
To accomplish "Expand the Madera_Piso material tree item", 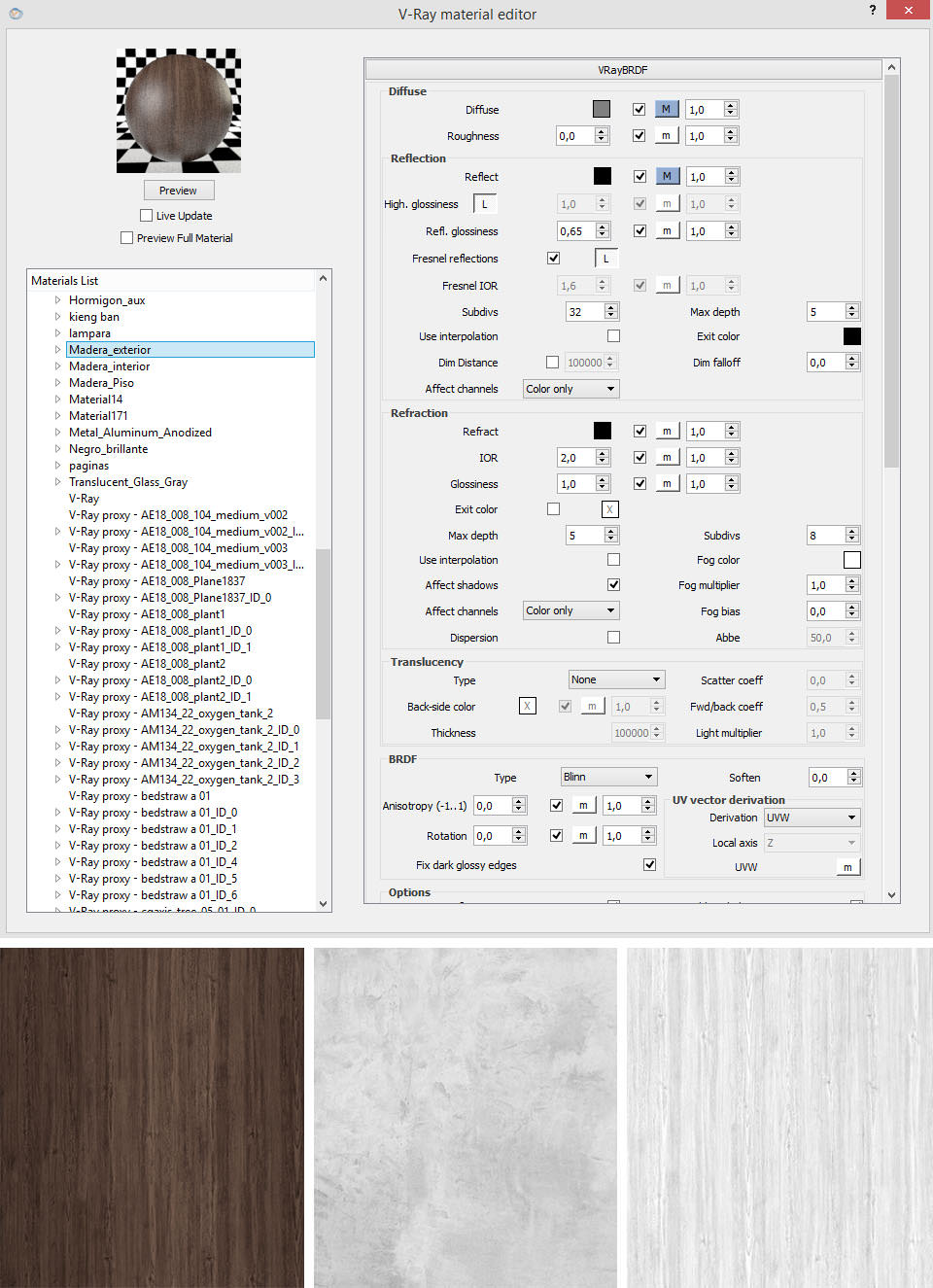I will click(57, 383).
